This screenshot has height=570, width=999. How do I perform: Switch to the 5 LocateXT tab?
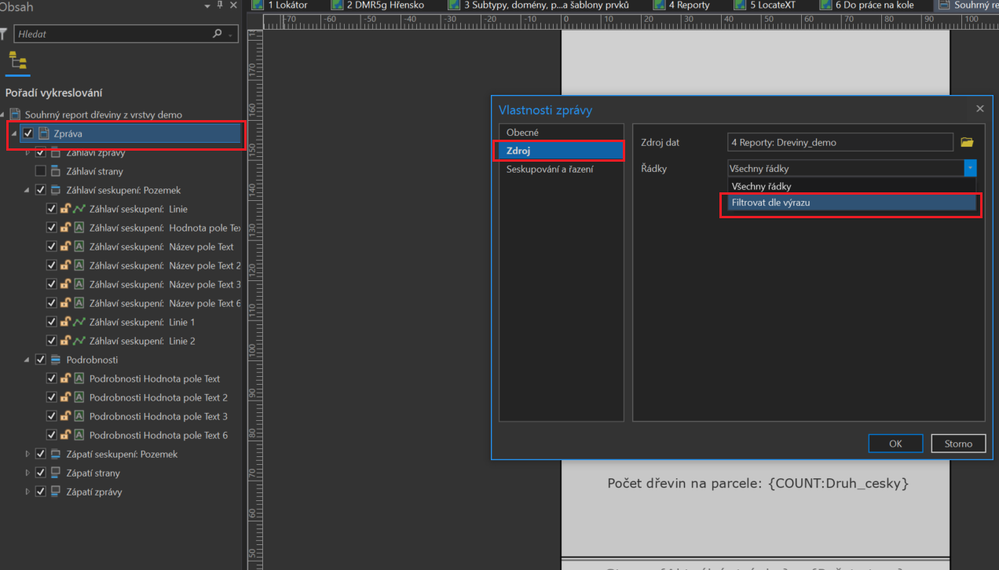766,5
